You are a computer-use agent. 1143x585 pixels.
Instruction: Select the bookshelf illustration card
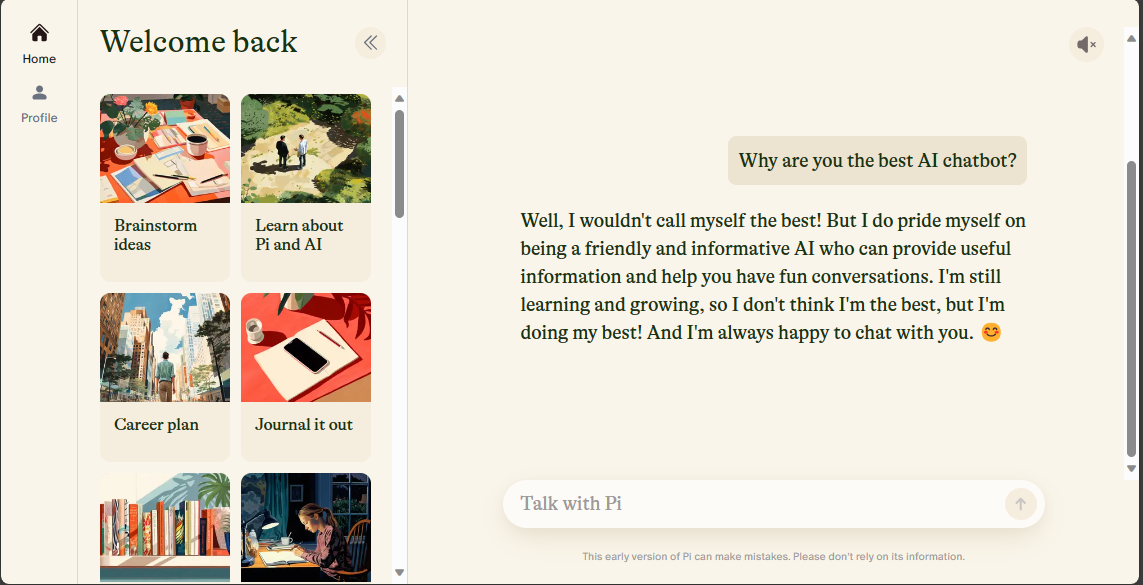click(165, 528)
